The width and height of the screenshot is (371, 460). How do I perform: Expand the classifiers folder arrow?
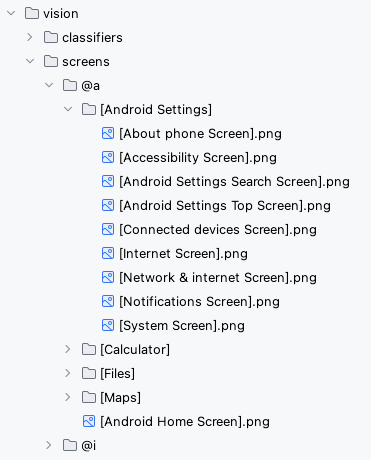30,37
